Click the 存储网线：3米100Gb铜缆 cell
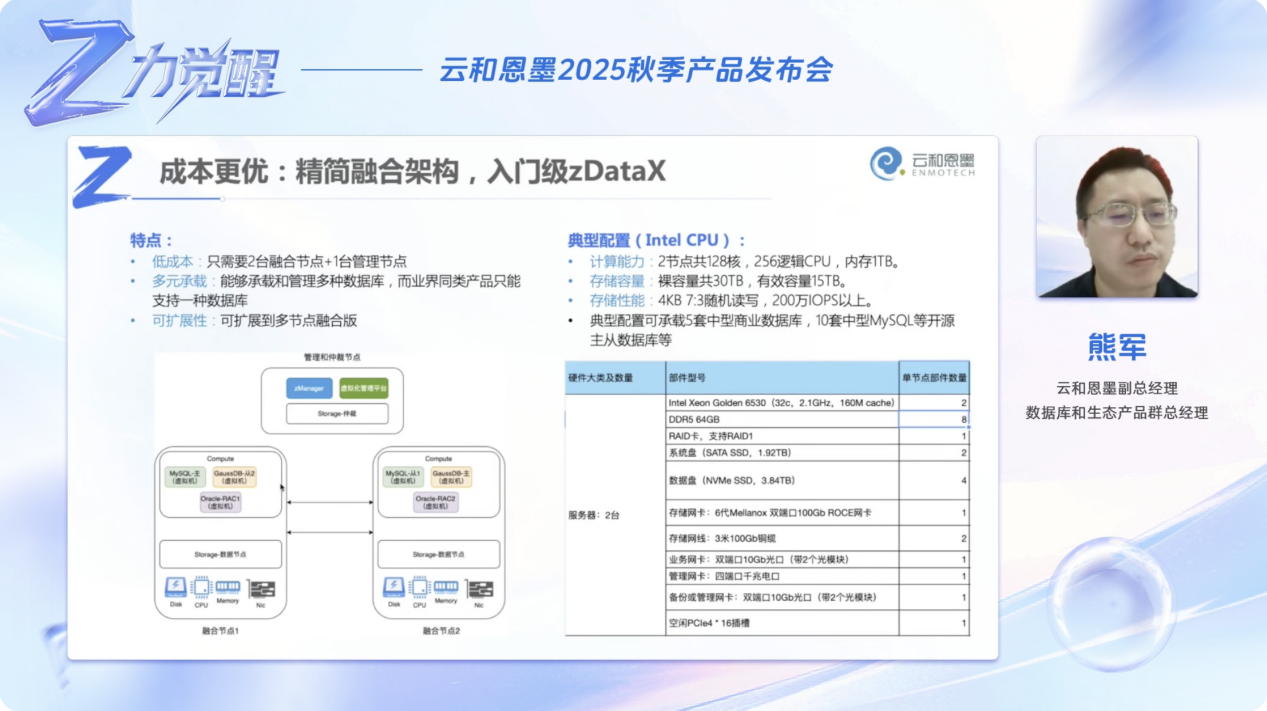The height and width of the screenshot is (711, 1267). coord(781,538)
